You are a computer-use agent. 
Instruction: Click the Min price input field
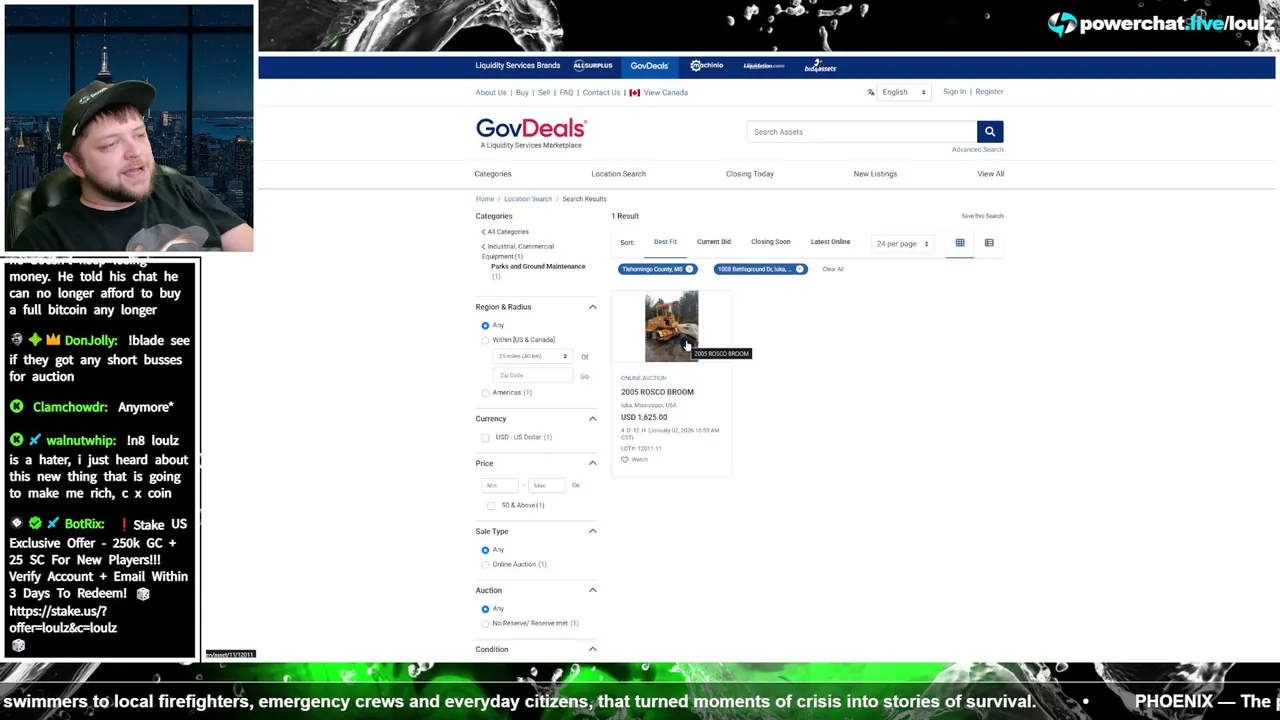[x=499, y=485]
